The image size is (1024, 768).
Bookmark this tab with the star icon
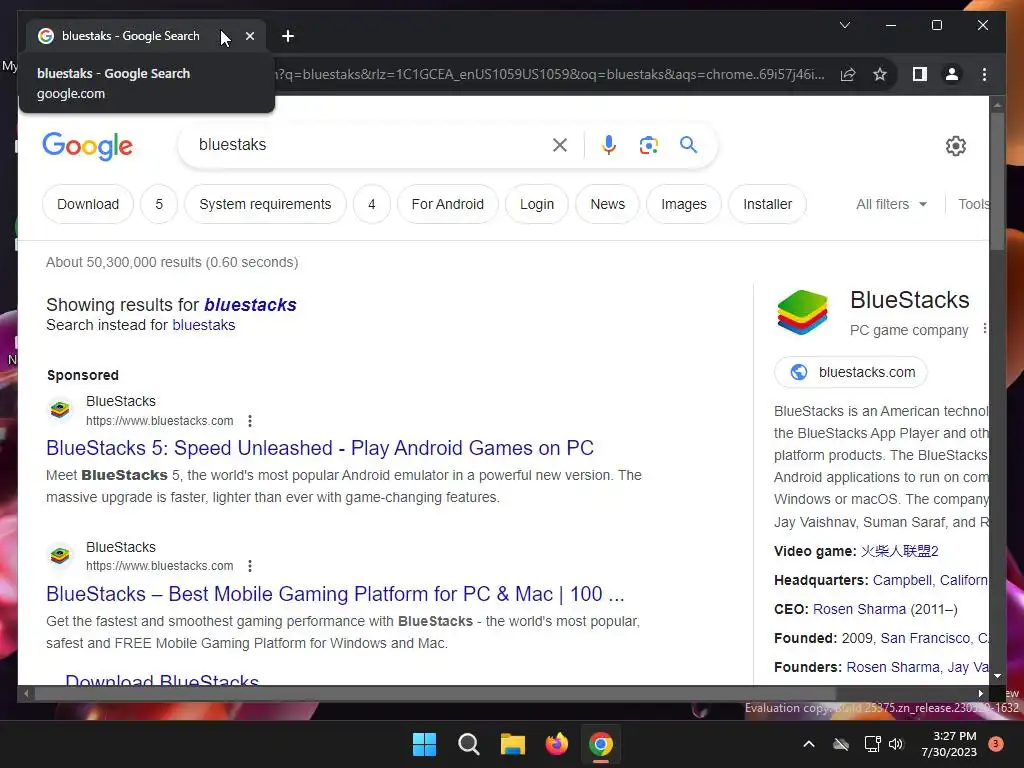pyautogui.click(x=880, y=74)
